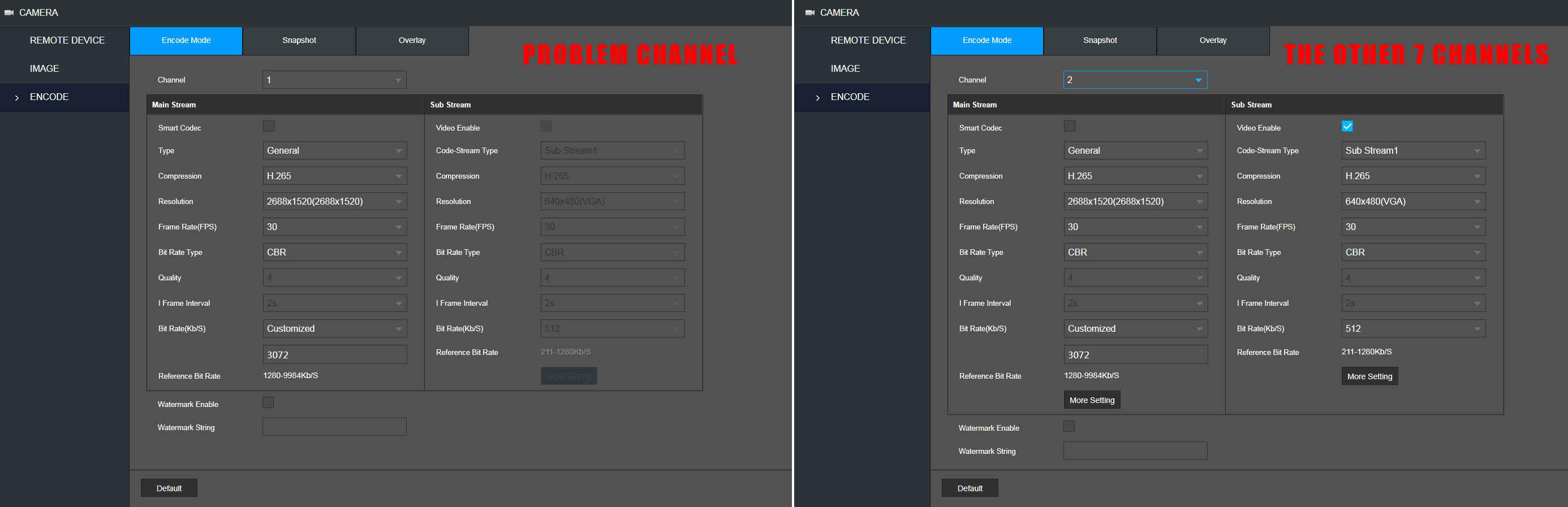
Task: Open Main Stream Type dropdown, left panel
Action: tap(335, 151)
